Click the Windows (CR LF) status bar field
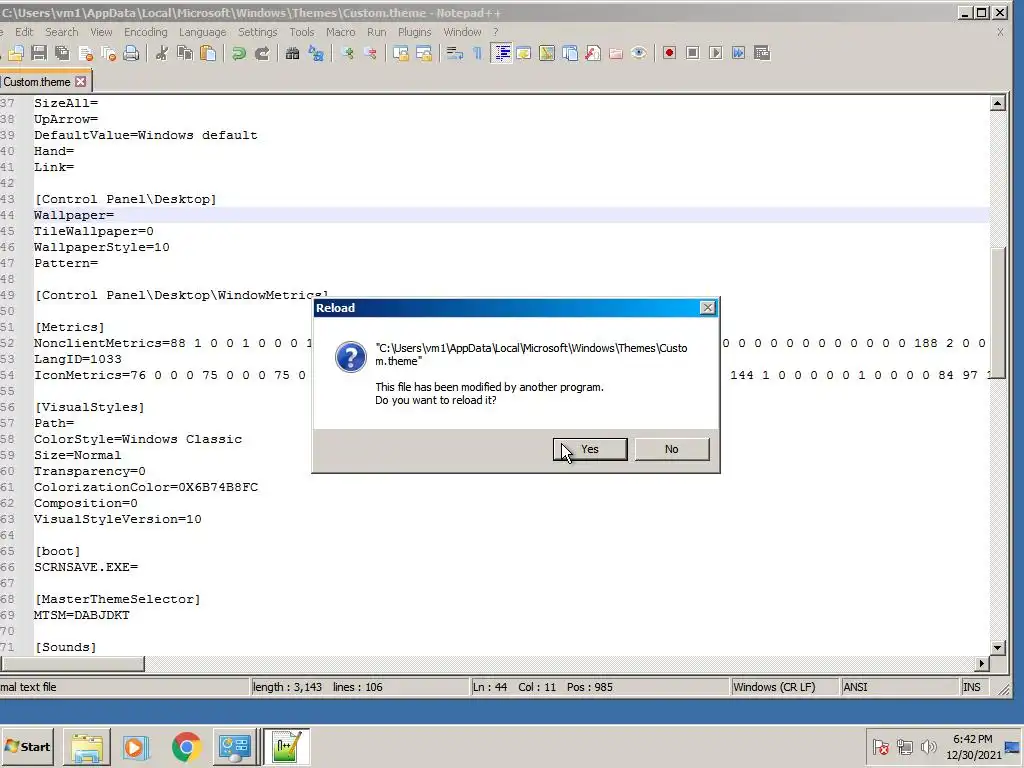The width and height of the screenshot is (1024, 768). pyautogui.click(x=784, y=687)
